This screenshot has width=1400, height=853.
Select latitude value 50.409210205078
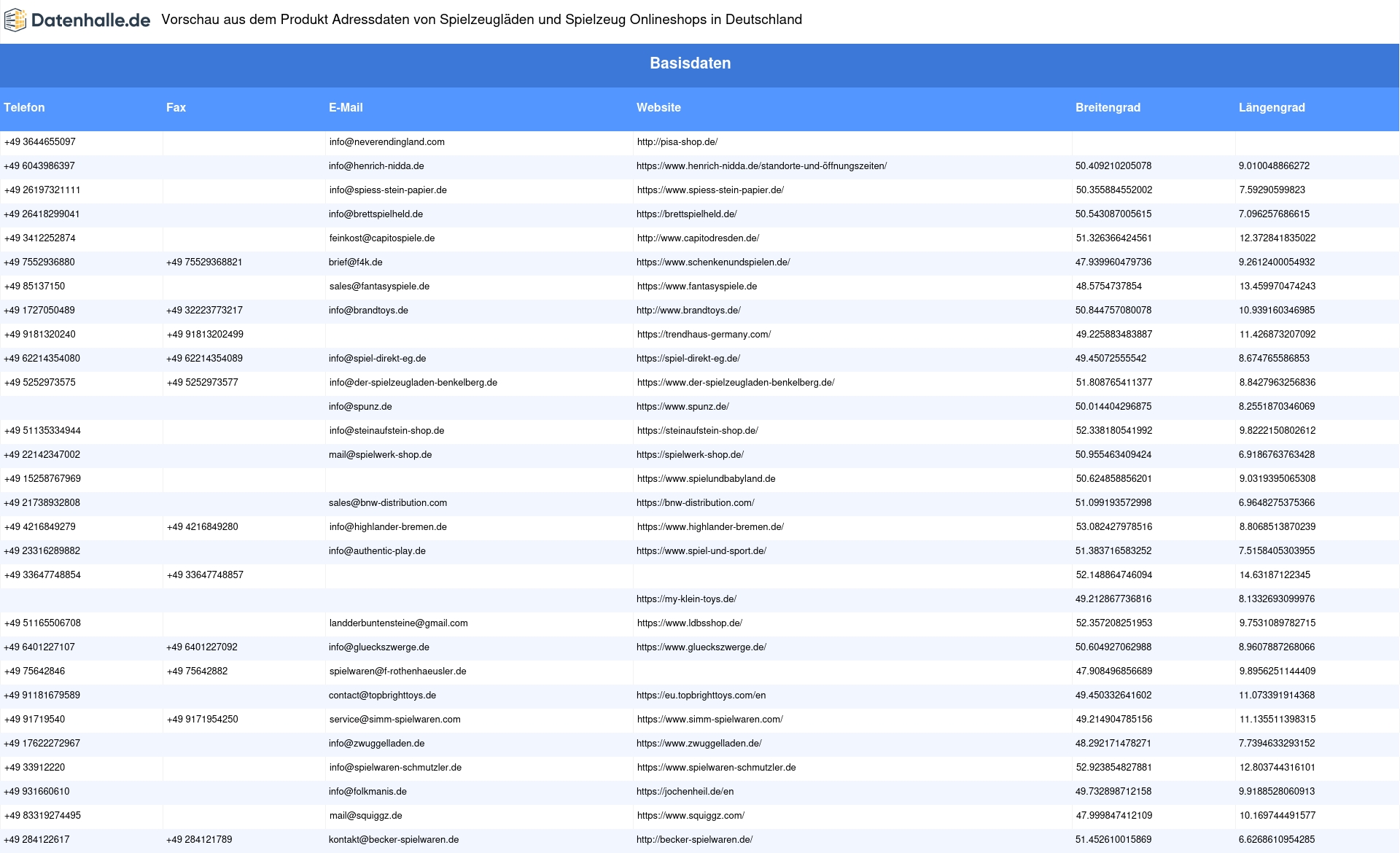(x=1113, y=166)
